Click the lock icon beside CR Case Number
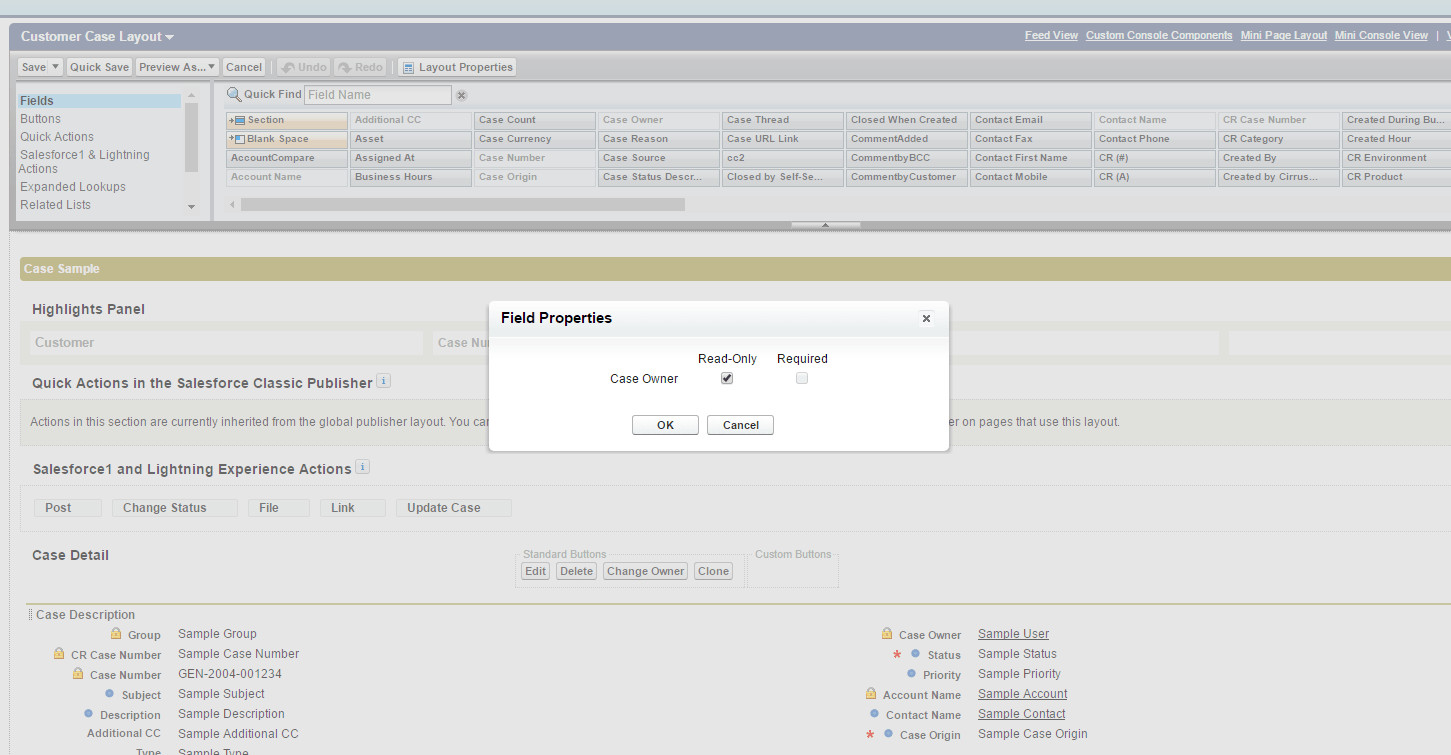The height and width of the screenshot is (755, 1451). coord(59,654)
